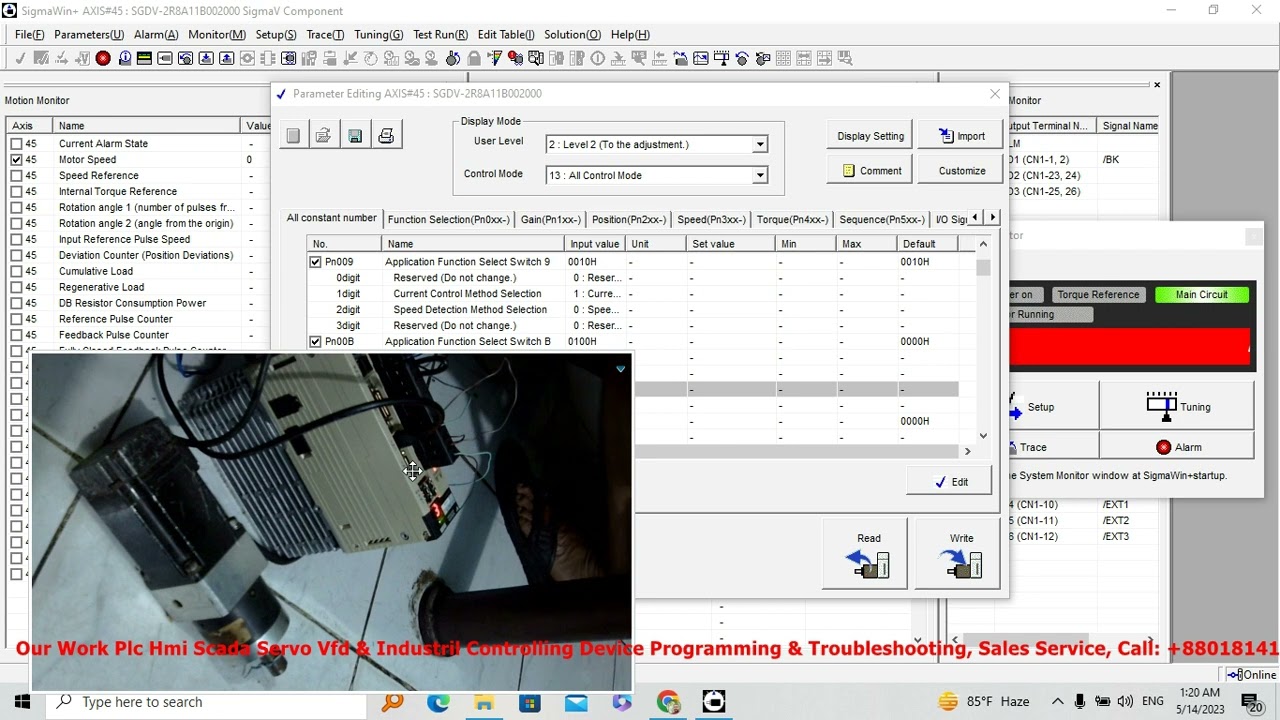Check the Input Reference Pulse Speed box
Screen dimensions: 1280x720
pyautogui.click(x=16, y=240)
